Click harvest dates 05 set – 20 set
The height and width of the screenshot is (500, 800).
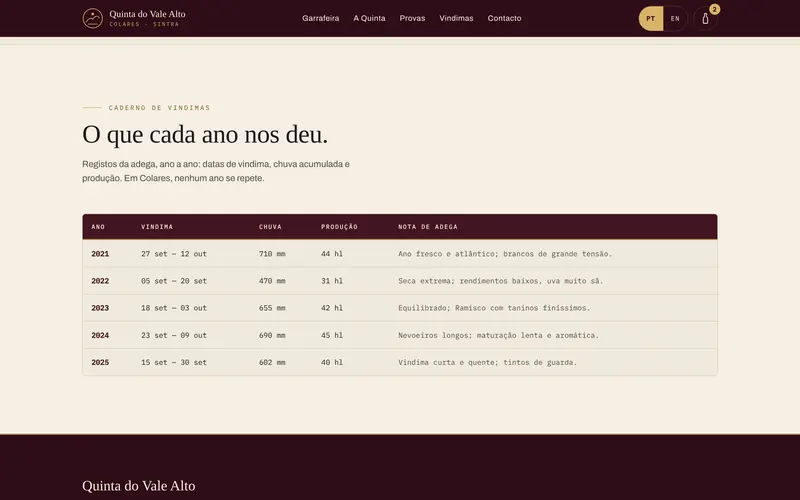[x=174, y=281]
